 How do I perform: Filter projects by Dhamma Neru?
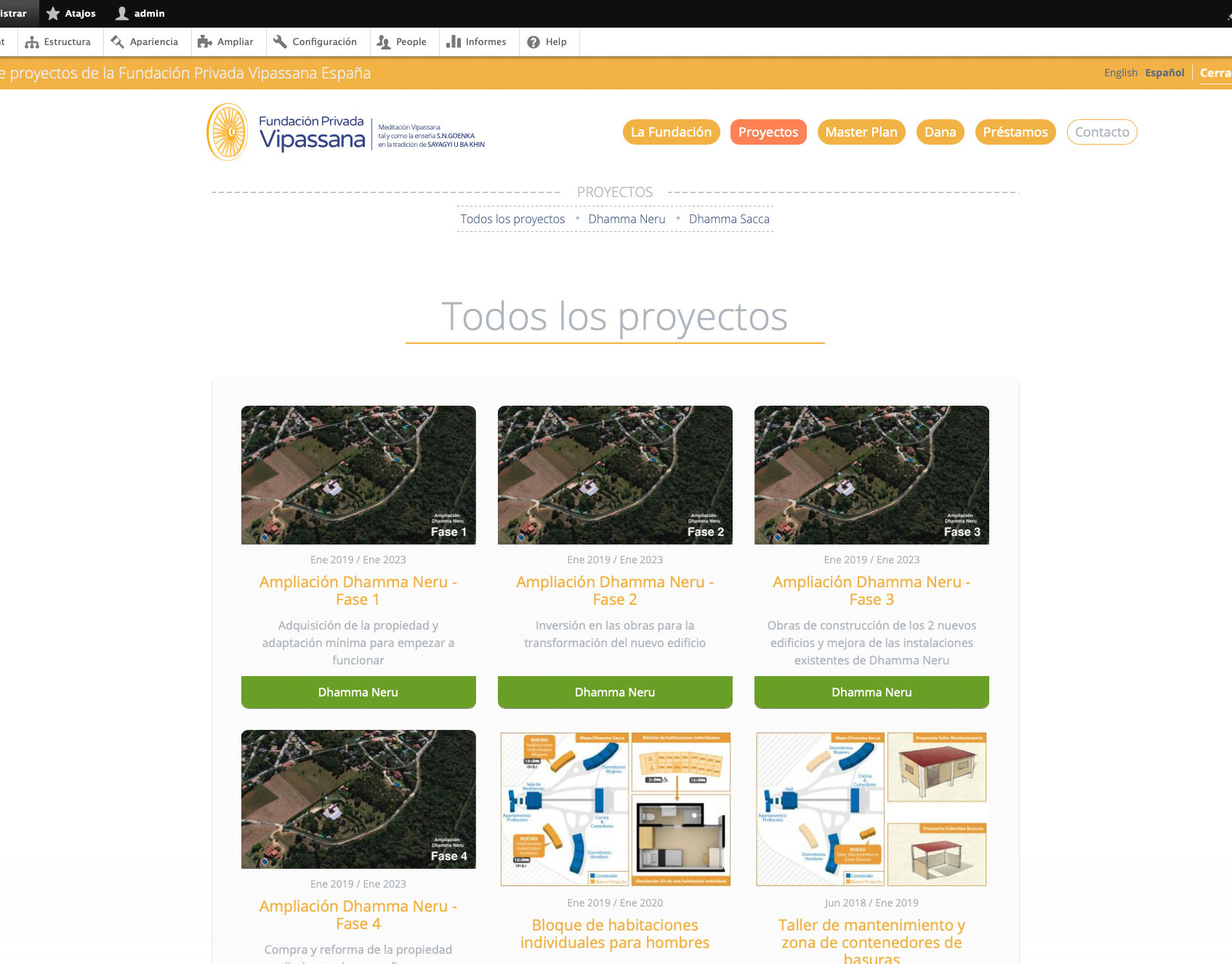point(627,219)
